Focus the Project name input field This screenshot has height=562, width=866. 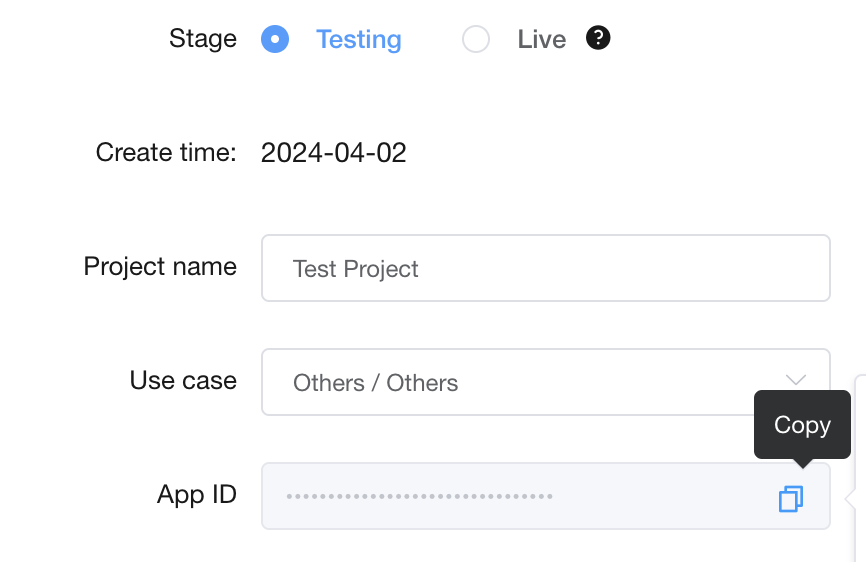[545, 268]
